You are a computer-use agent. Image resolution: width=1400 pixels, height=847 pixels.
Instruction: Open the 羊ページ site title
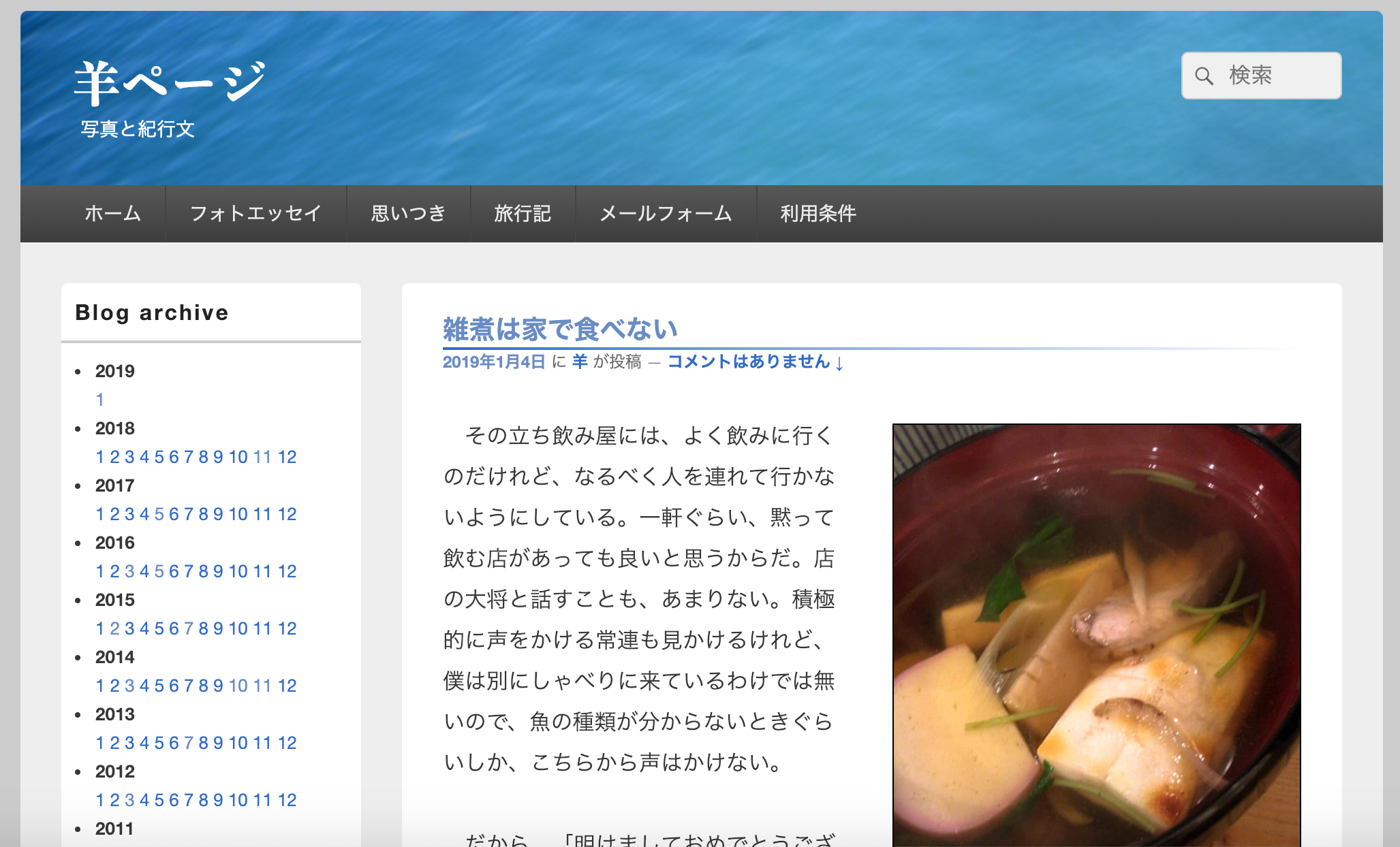pos(169,82)
